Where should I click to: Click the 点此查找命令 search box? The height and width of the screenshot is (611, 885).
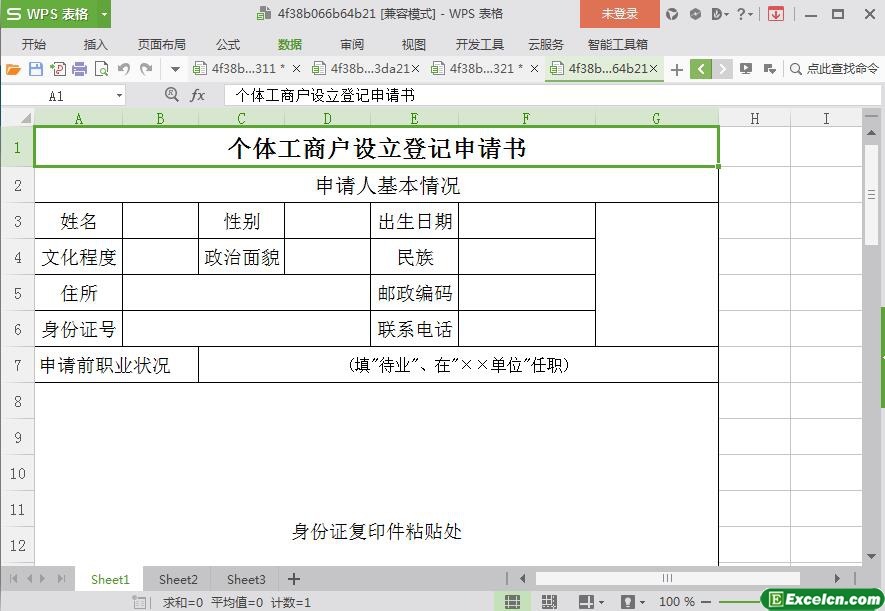coord(835,69)
